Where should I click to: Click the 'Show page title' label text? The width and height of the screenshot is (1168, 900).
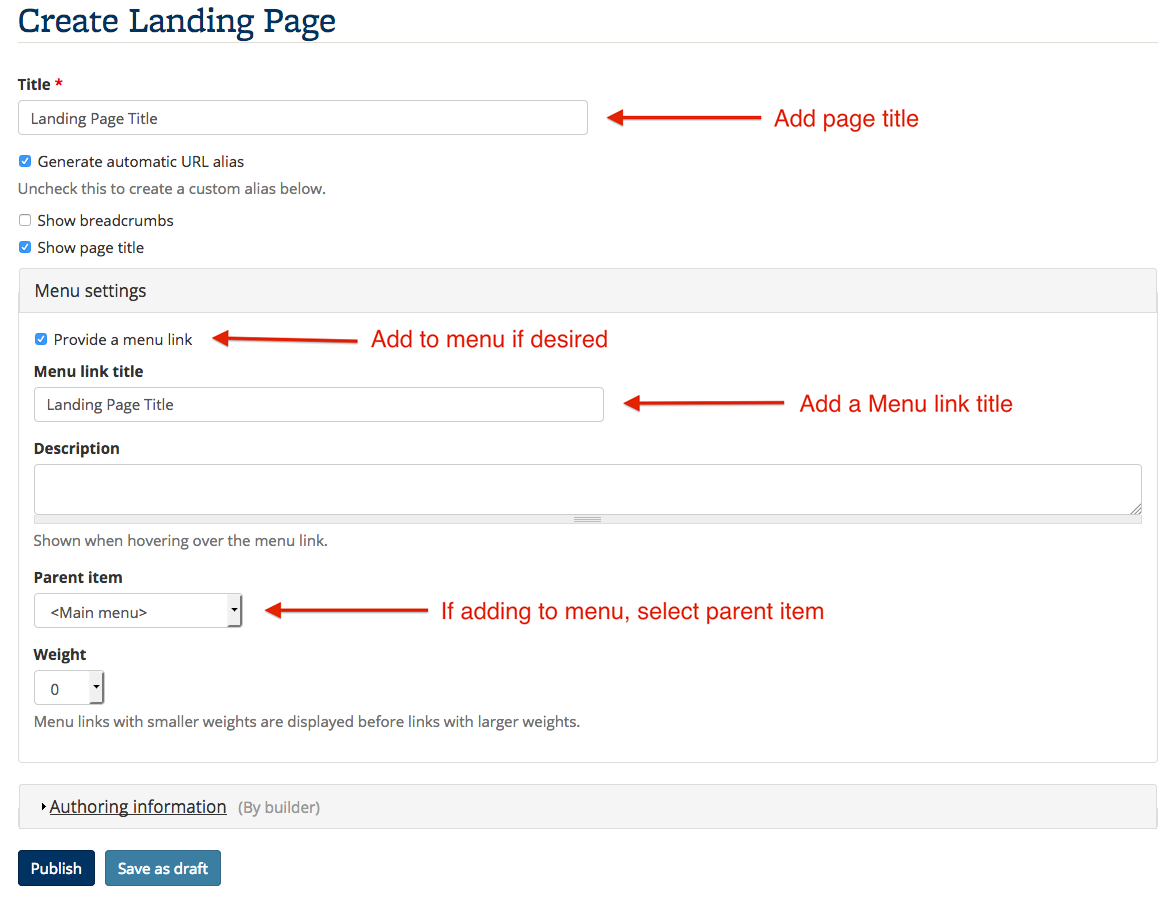(91, 247)
